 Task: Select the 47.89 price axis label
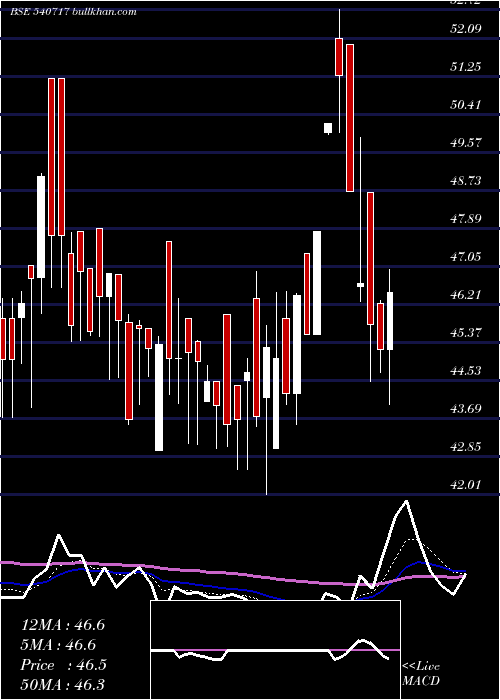tap(466, 219)
